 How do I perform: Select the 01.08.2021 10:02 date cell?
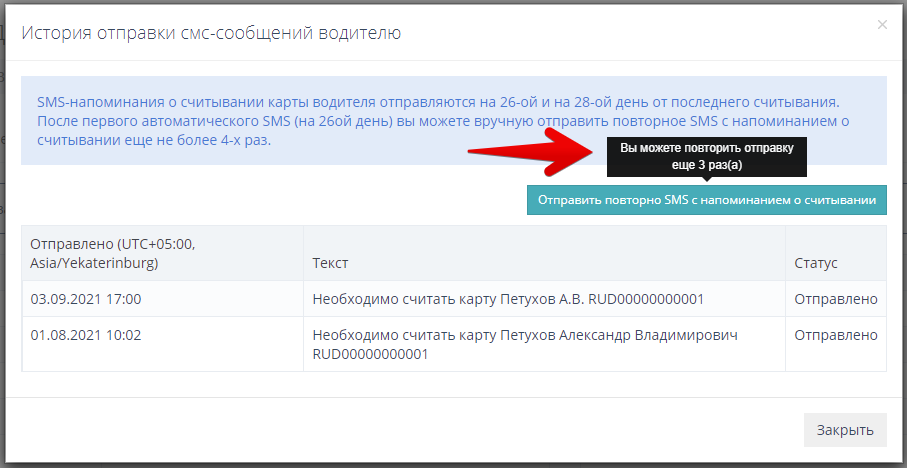click(x=86, y=335)
